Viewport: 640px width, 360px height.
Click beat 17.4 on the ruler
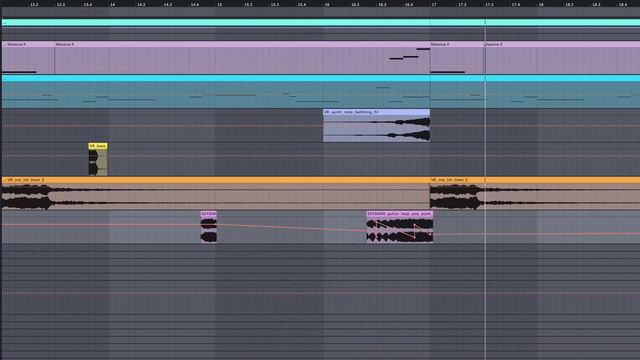pyautogui.click(x=516, y=4)
